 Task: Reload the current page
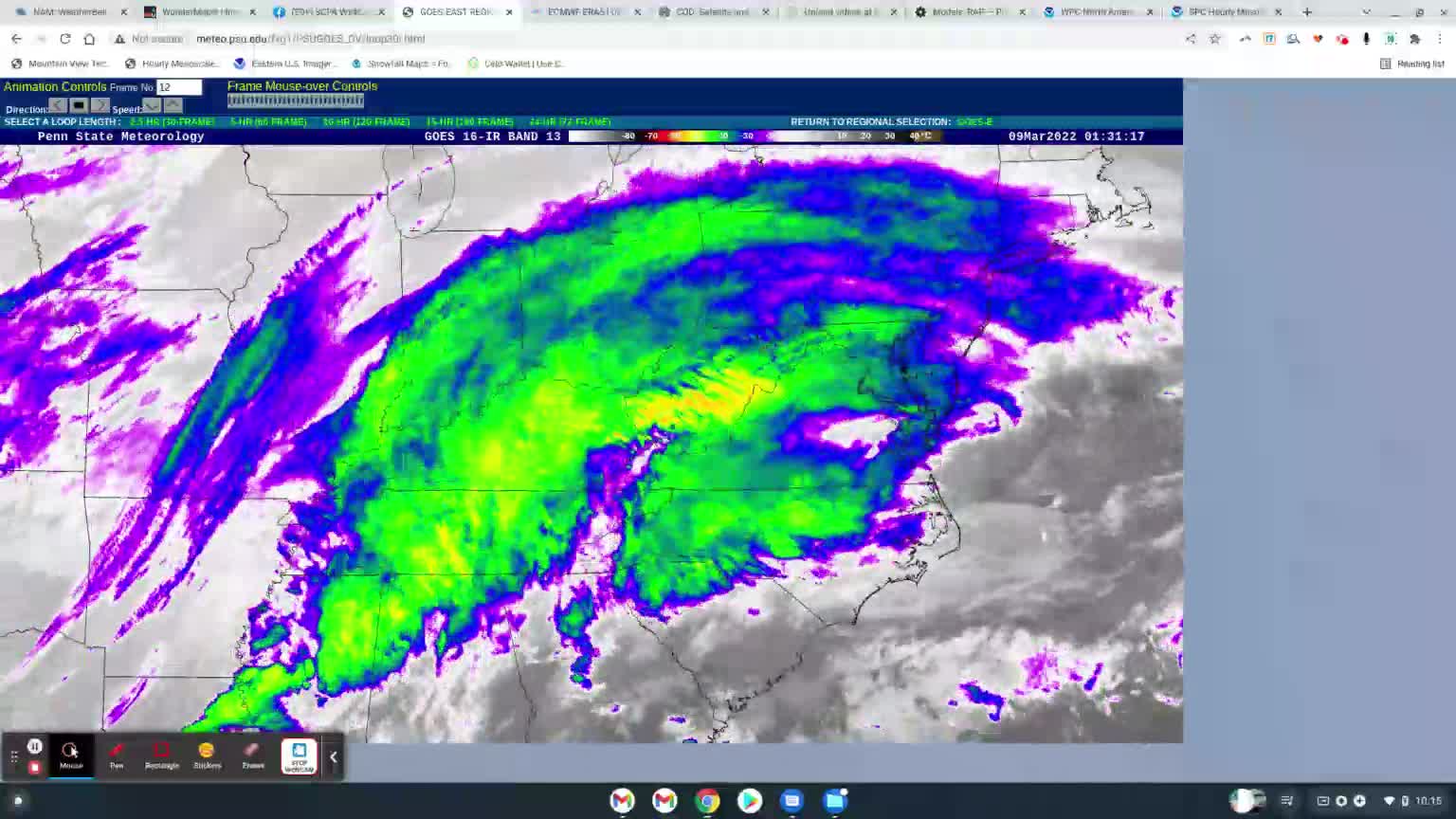(64, 39)
